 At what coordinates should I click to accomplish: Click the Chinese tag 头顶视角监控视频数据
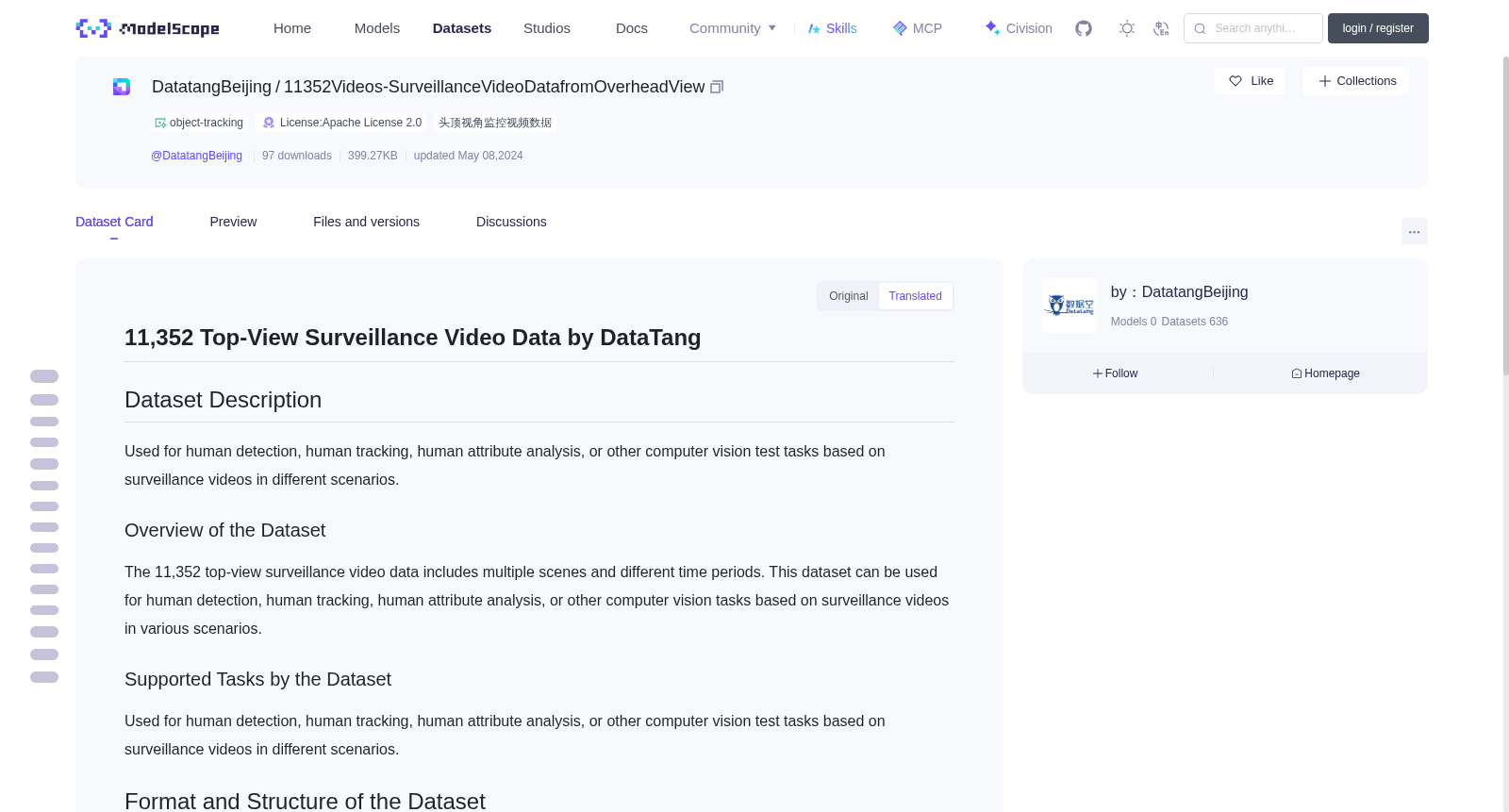(x=495, y=123)
